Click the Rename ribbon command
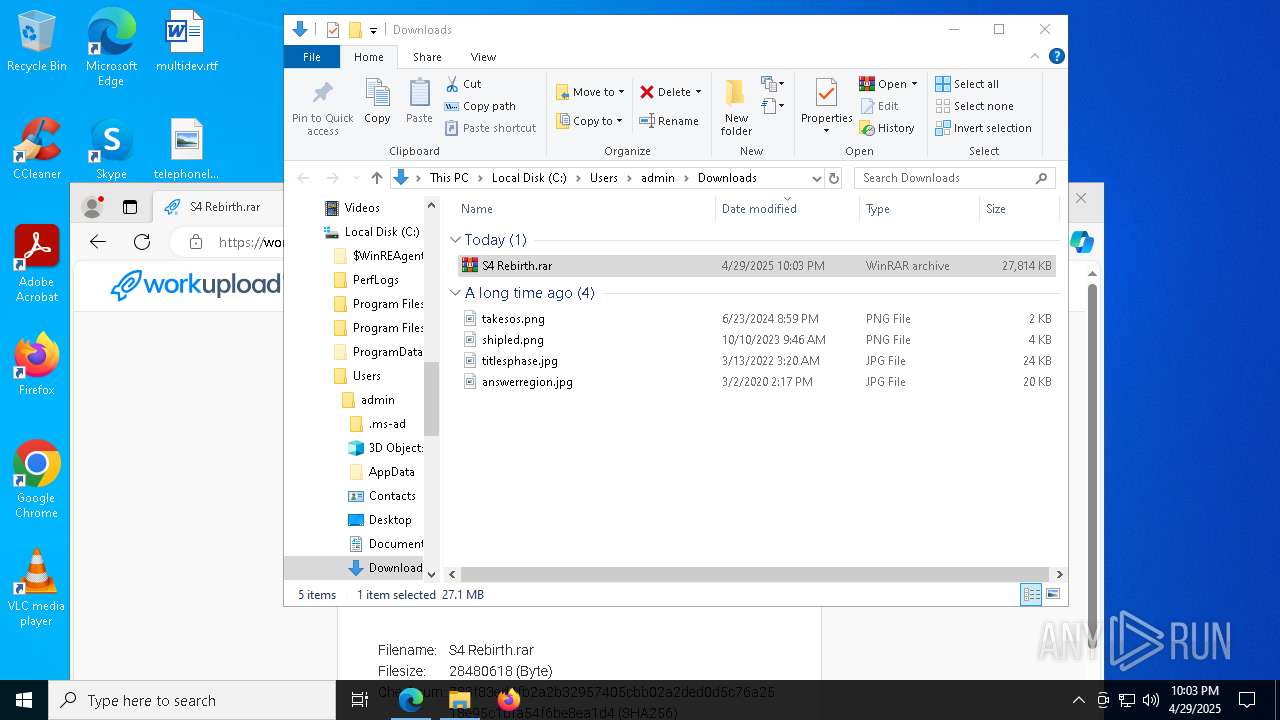This screenshot has width=1280, height=720. [669, 121]
